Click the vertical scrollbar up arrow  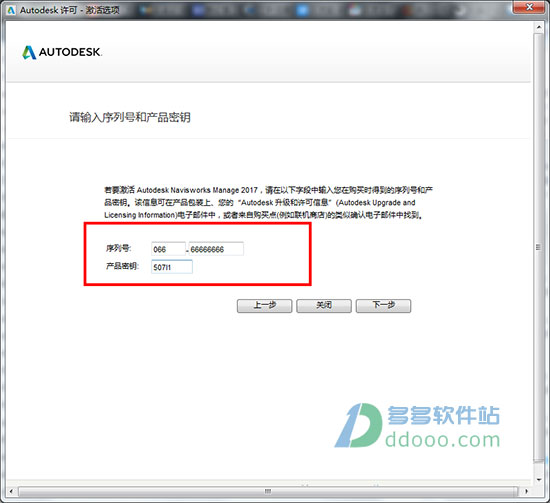(538, 27)
